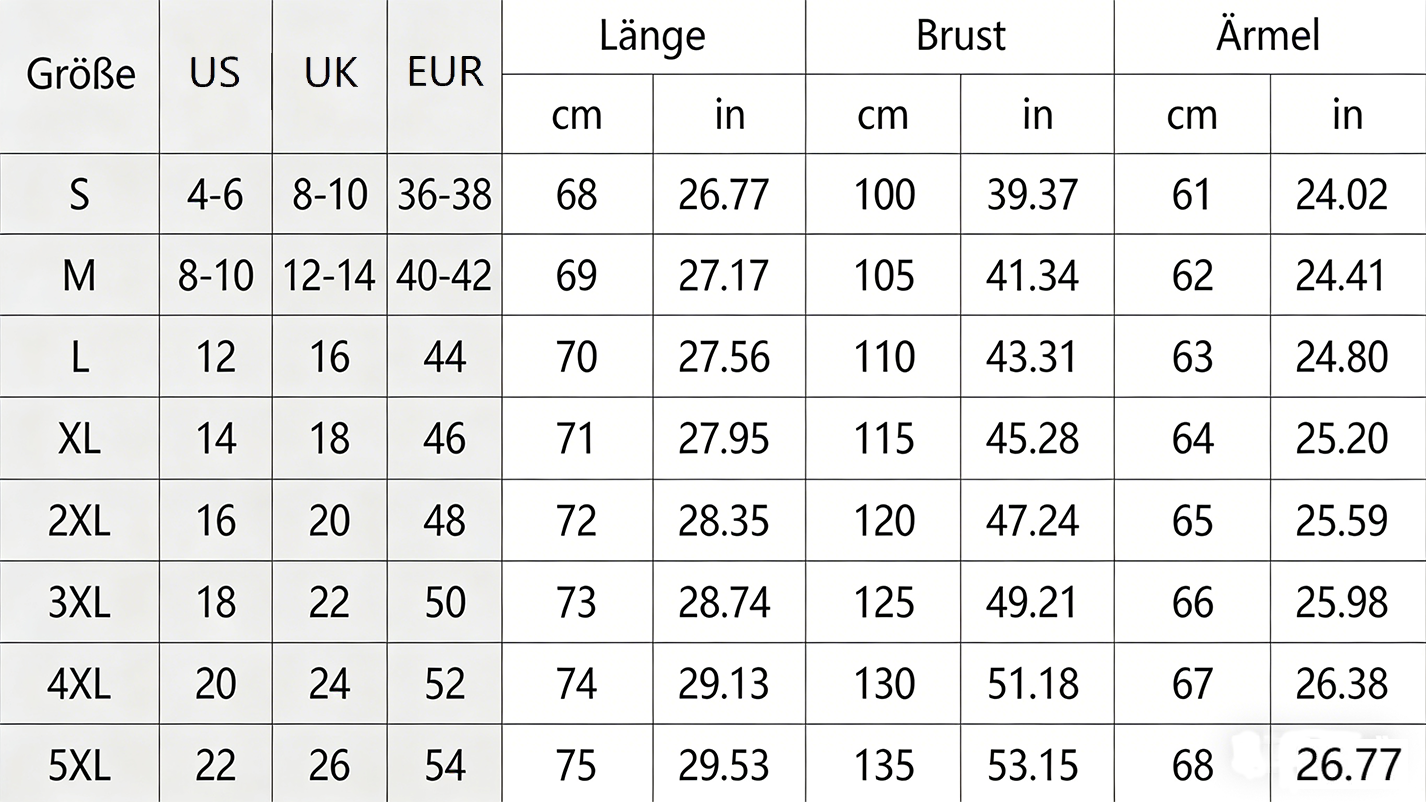
Task: Select the 12-14 UK size cell
Action: [x=330, y=276]
